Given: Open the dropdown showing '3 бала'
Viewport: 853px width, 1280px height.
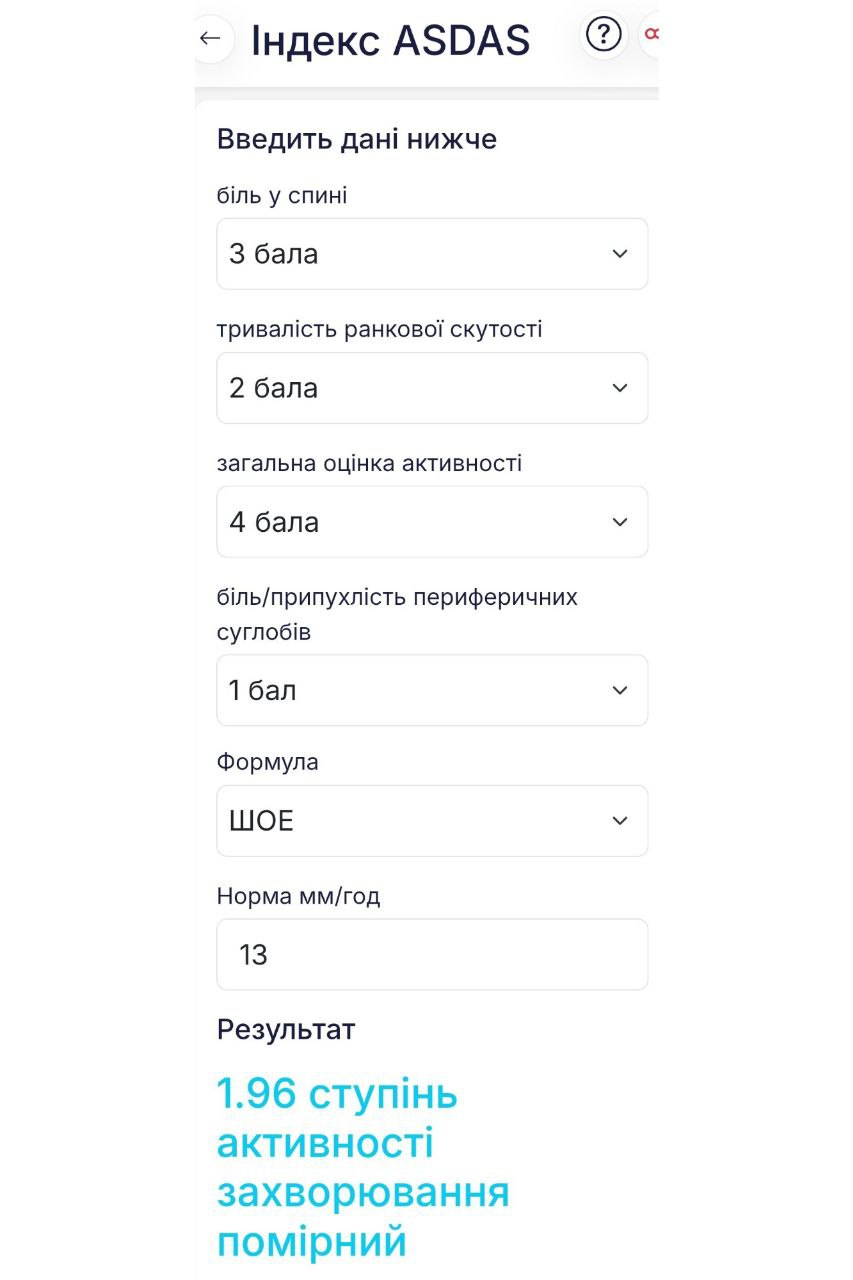Looking at the screenshot, I should tap(400, 254).
